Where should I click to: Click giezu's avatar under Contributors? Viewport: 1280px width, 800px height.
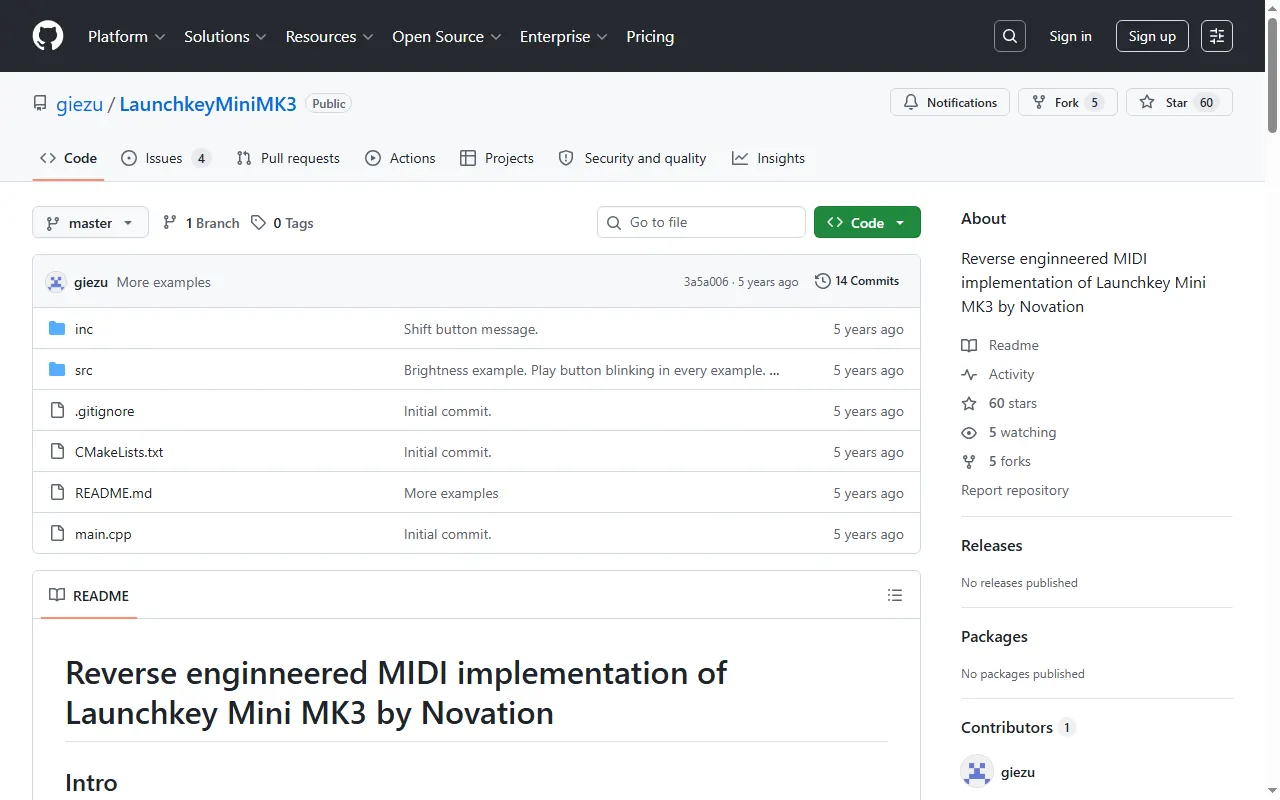[x=977, y=772]
